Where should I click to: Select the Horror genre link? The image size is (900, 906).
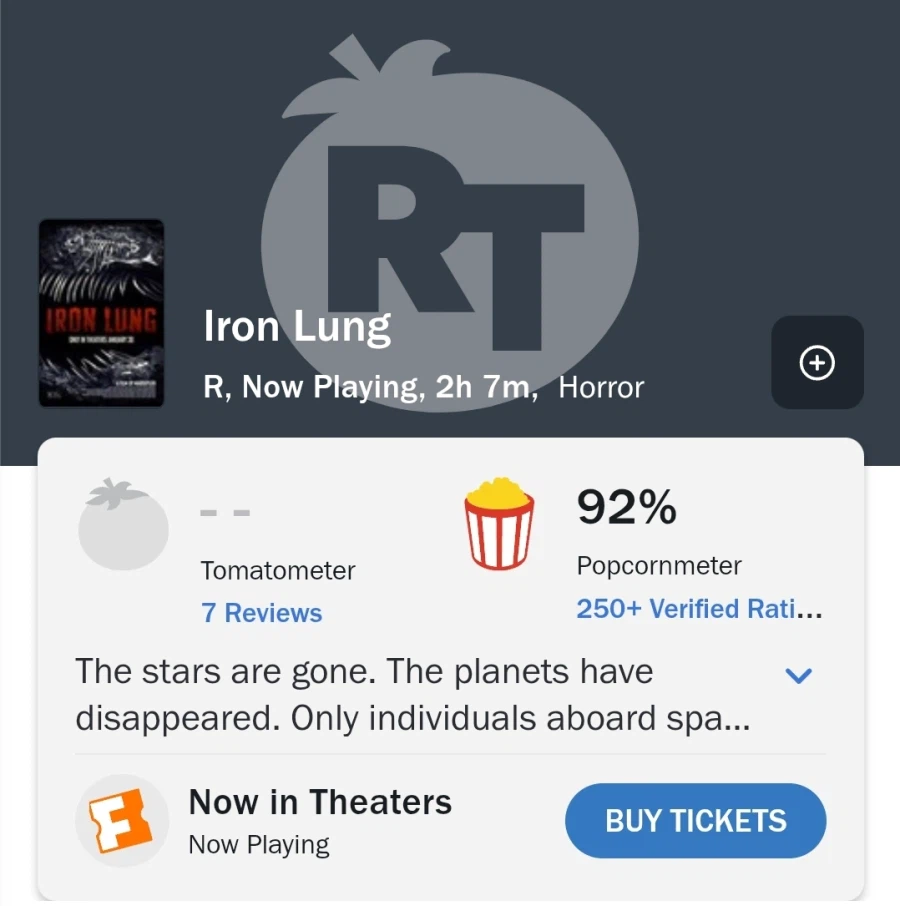601,387
